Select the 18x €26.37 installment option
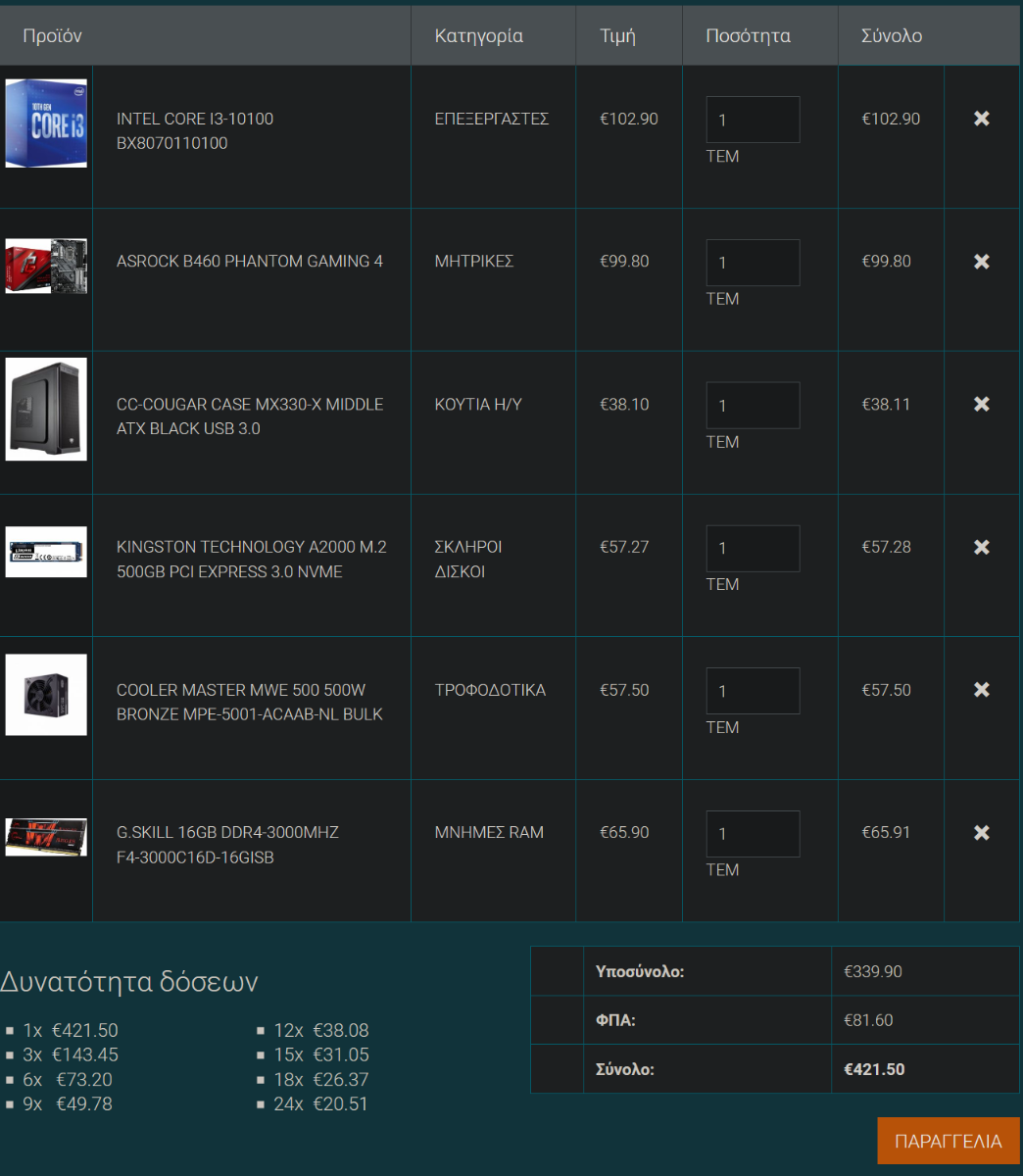Viewport: 1023px width, 1176px height. click(x=321, y=1079)
